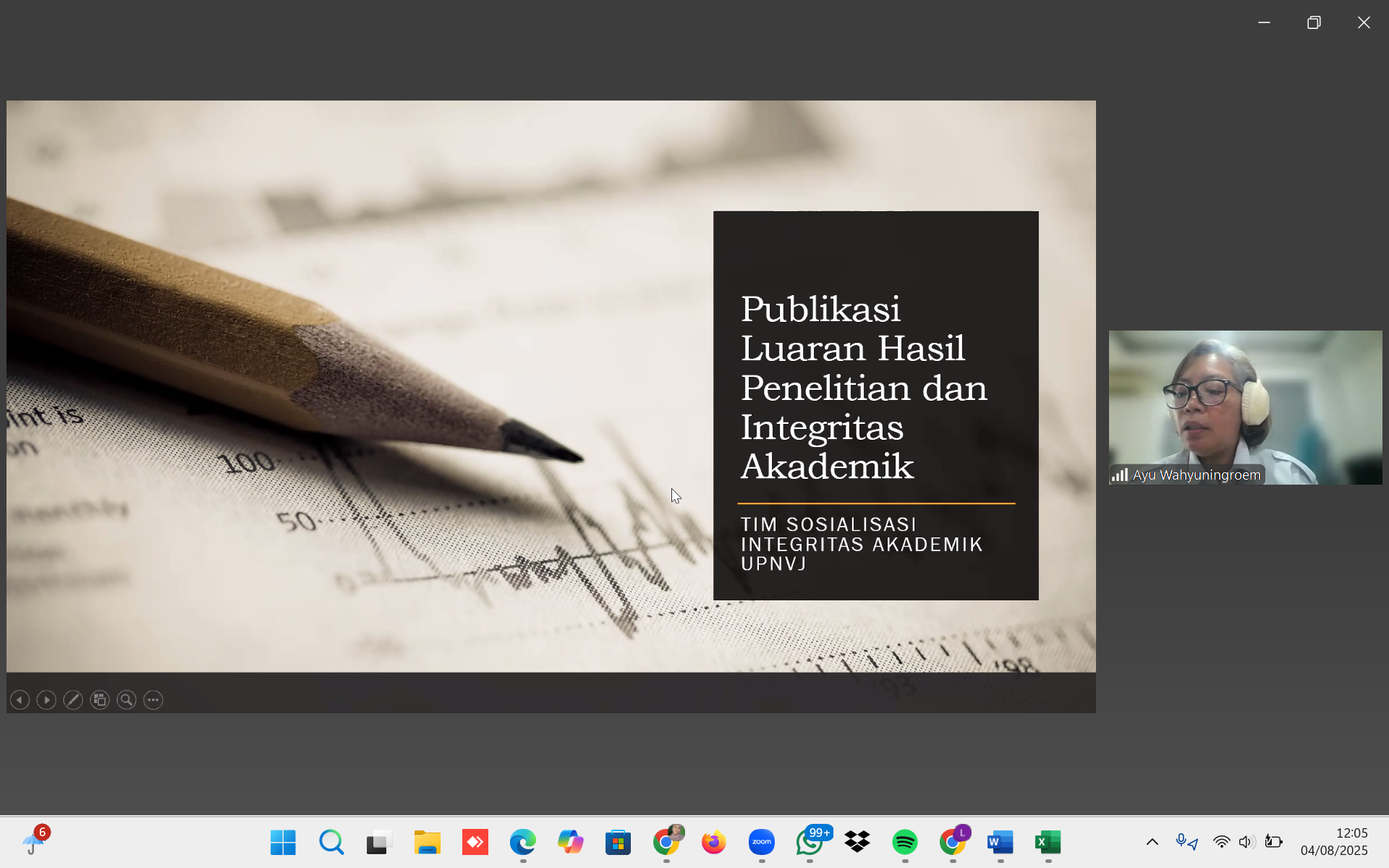Show hidden system tray icons chevron
This screenshot has width=1389, height=868.
tap(1152, 842)
